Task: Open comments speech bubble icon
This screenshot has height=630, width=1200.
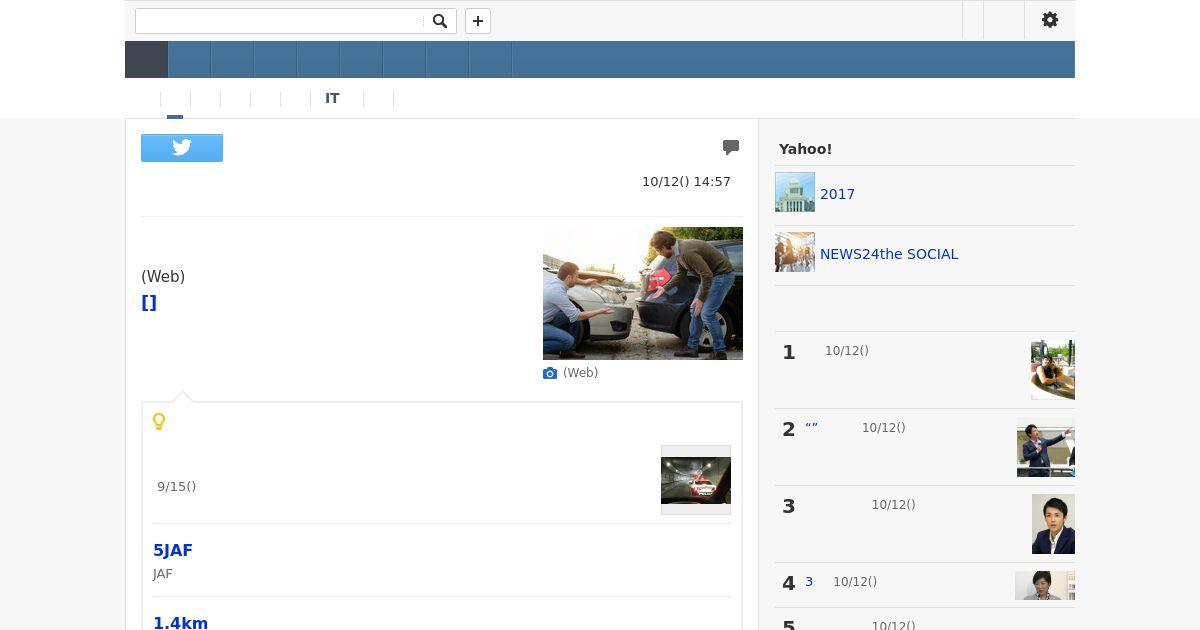Action: (x=731, y=147)
